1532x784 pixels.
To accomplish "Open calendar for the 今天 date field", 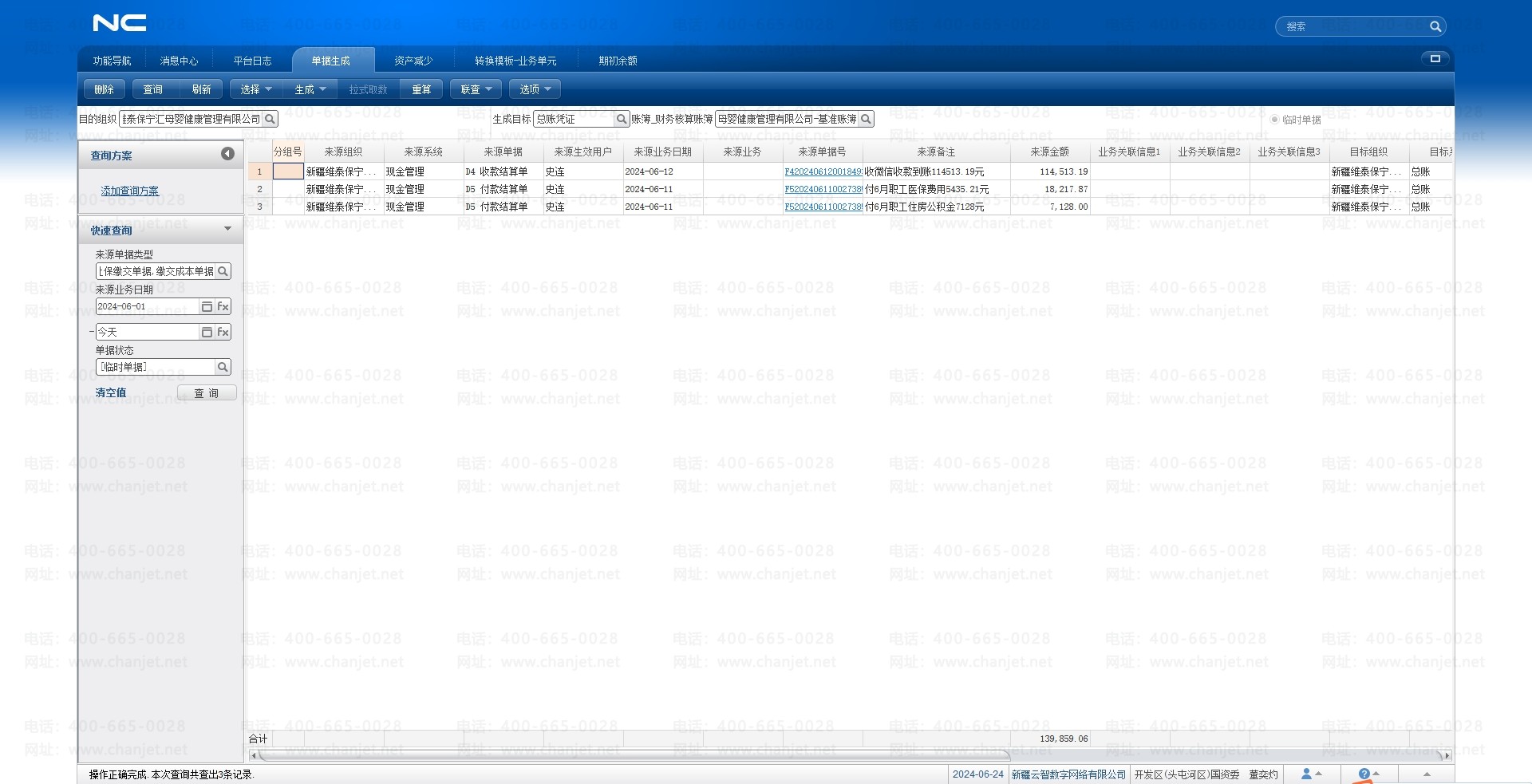I will click(207, 332).
